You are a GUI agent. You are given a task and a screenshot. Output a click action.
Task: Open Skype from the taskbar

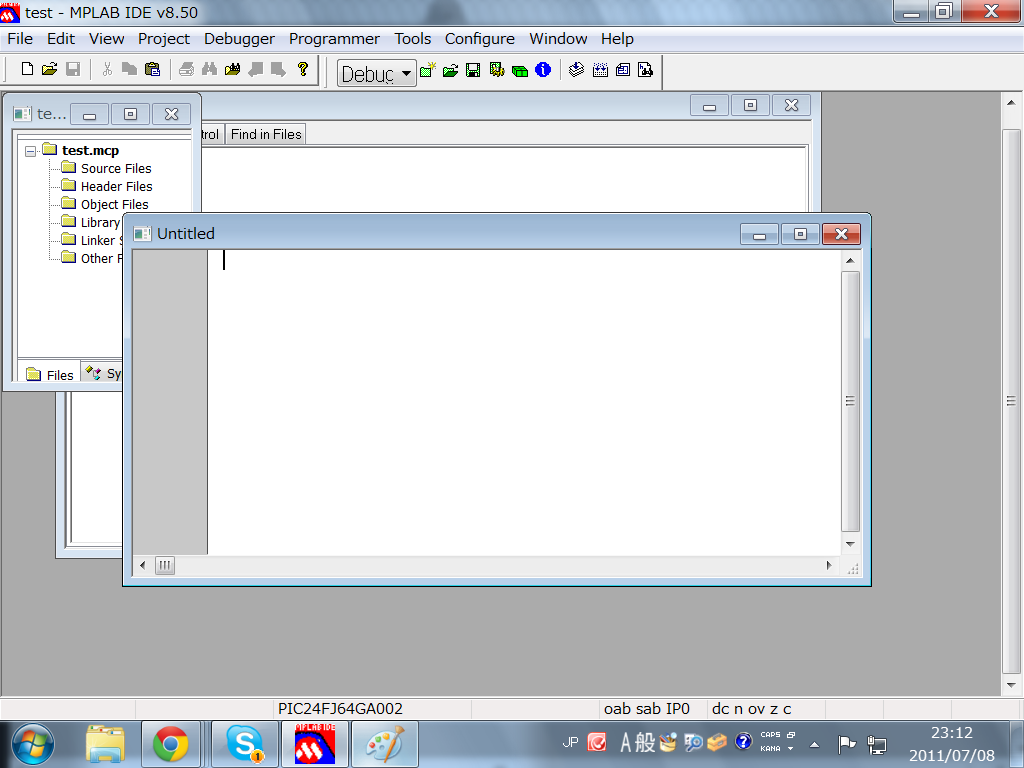coord(244,744)
